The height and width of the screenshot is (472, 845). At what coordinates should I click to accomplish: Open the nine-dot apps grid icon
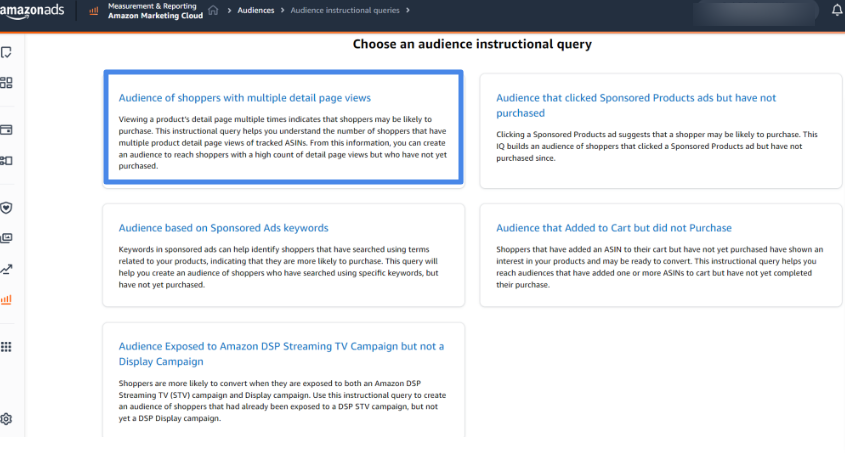click(6, 346)
